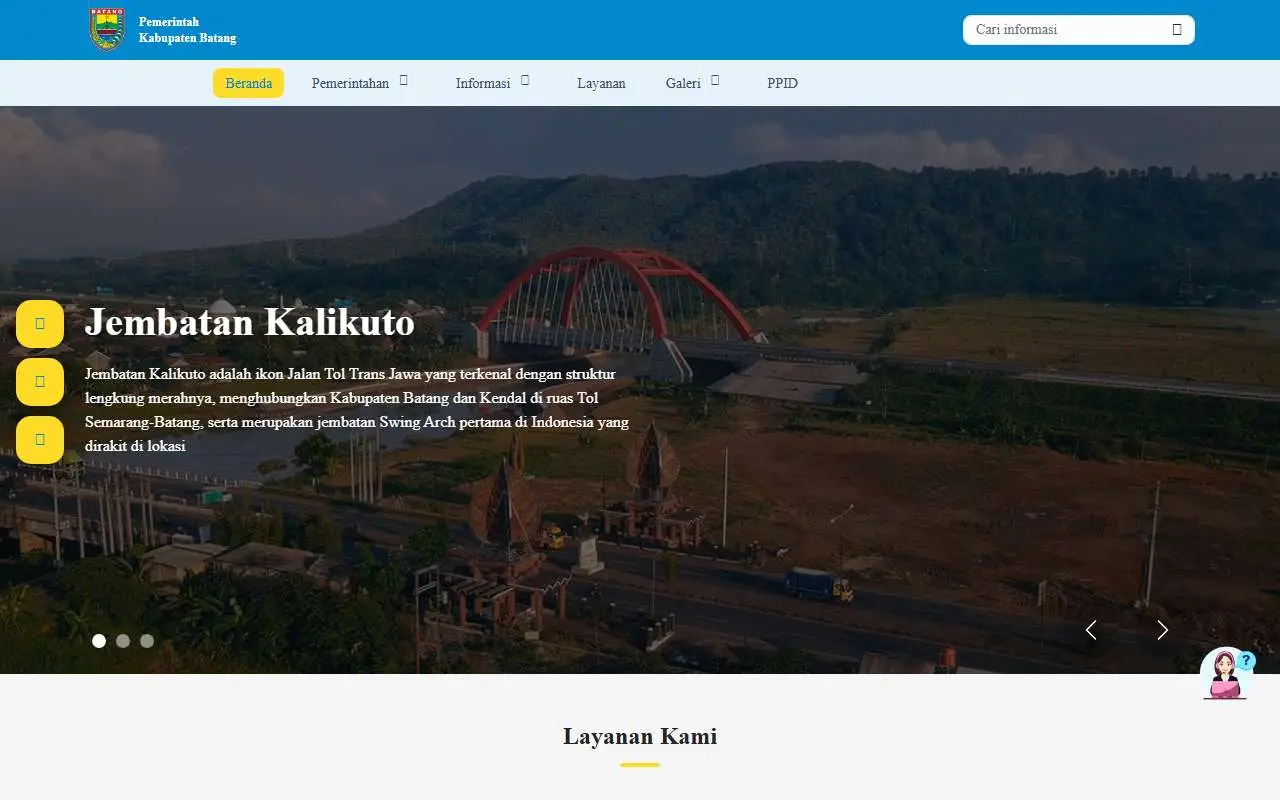Click the top yellow square side button

pos(40,324)
